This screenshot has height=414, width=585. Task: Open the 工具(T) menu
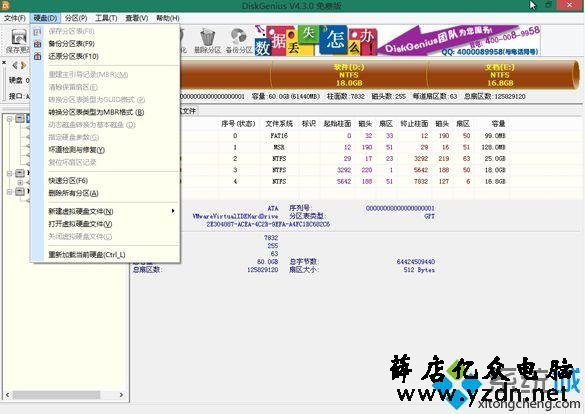[x=106, y=18]
